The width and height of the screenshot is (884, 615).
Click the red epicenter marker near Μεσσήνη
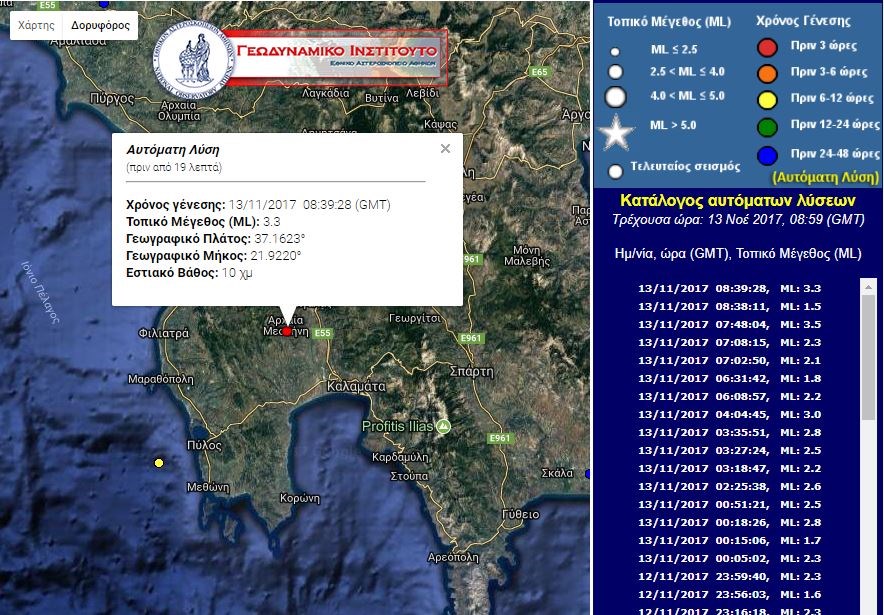pos(288,331)
